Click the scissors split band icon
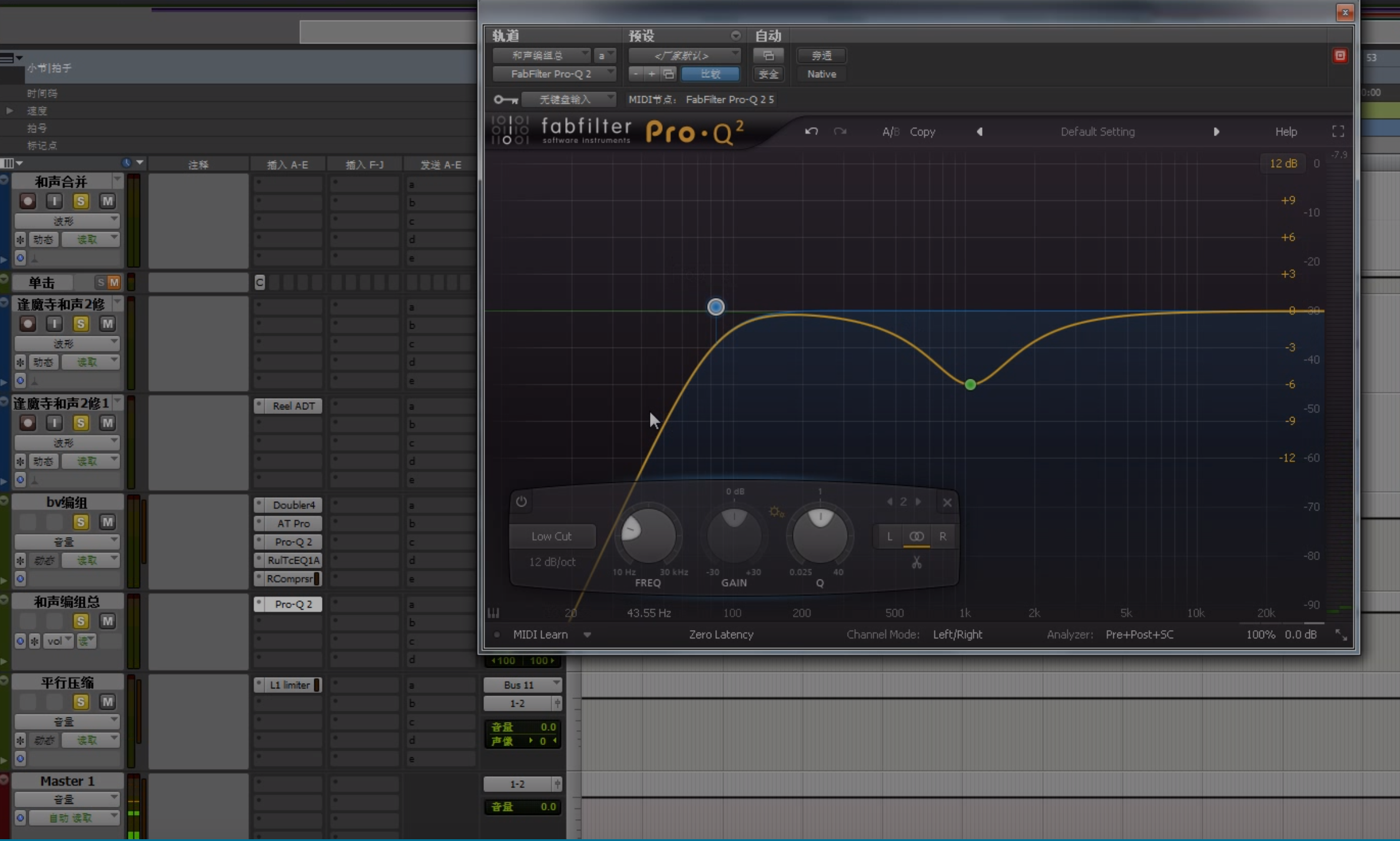This screenshot has height=841, width=1400. click(x=916, y=563)
